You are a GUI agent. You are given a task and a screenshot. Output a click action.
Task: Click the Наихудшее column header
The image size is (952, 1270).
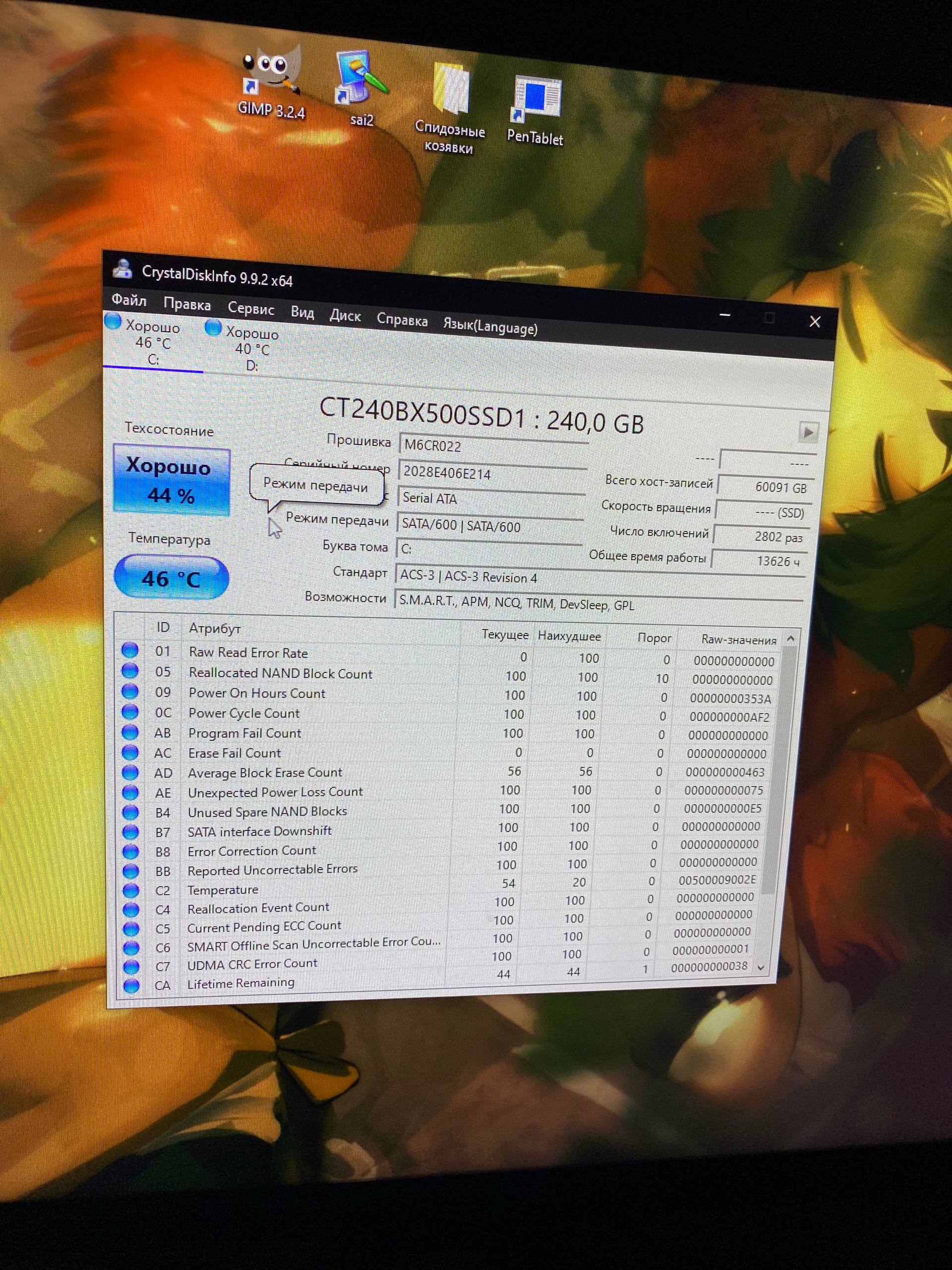pos(569,636)
